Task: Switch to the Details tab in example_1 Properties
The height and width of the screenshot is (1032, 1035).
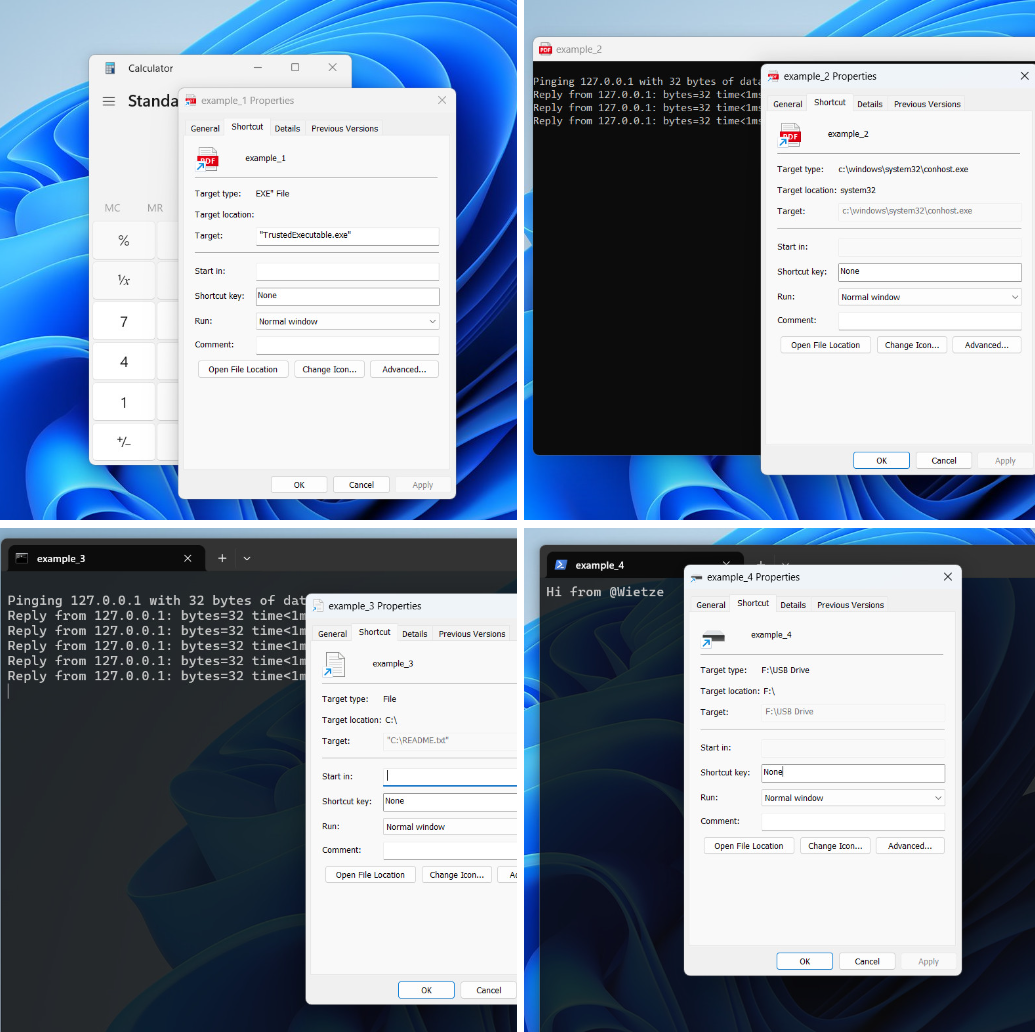Action: [287, 128]
